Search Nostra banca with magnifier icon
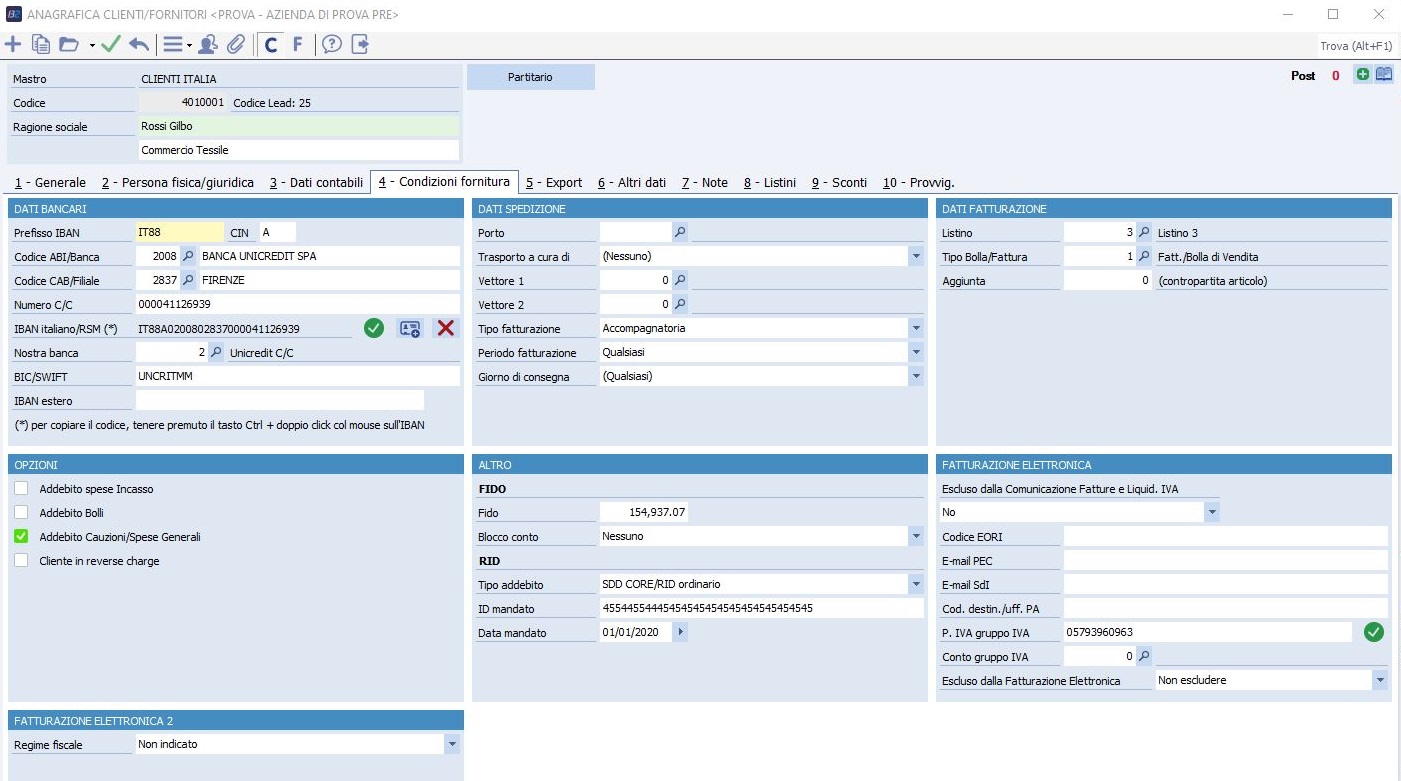This screenshot has width=1401, height=781. coord(216,352)
